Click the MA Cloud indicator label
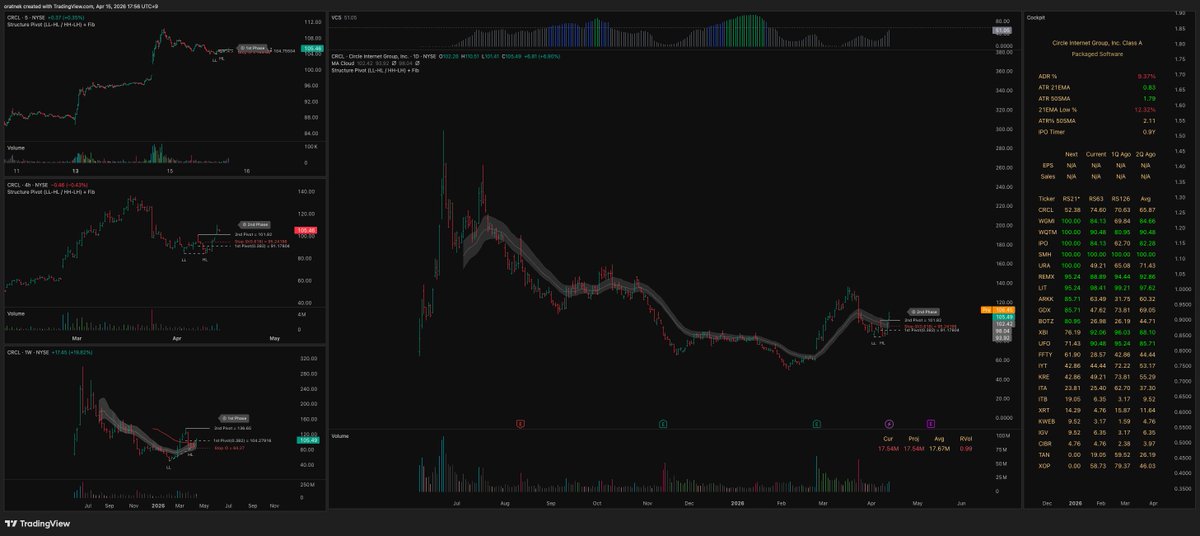This screenshot has width=1200, height=536. coord(344,63)
